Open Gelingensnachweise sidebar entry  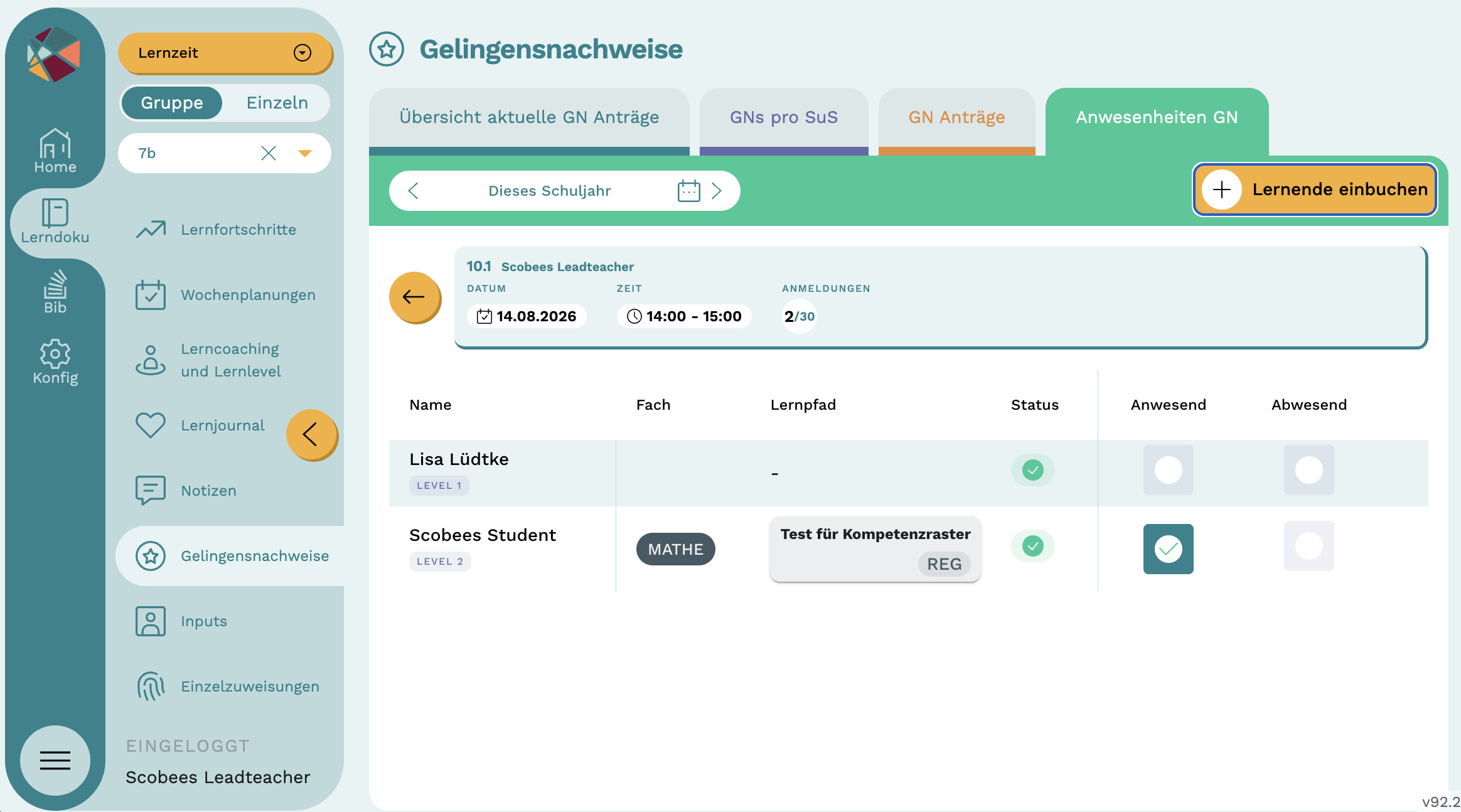pyautogui.click(x=231, y=556)
